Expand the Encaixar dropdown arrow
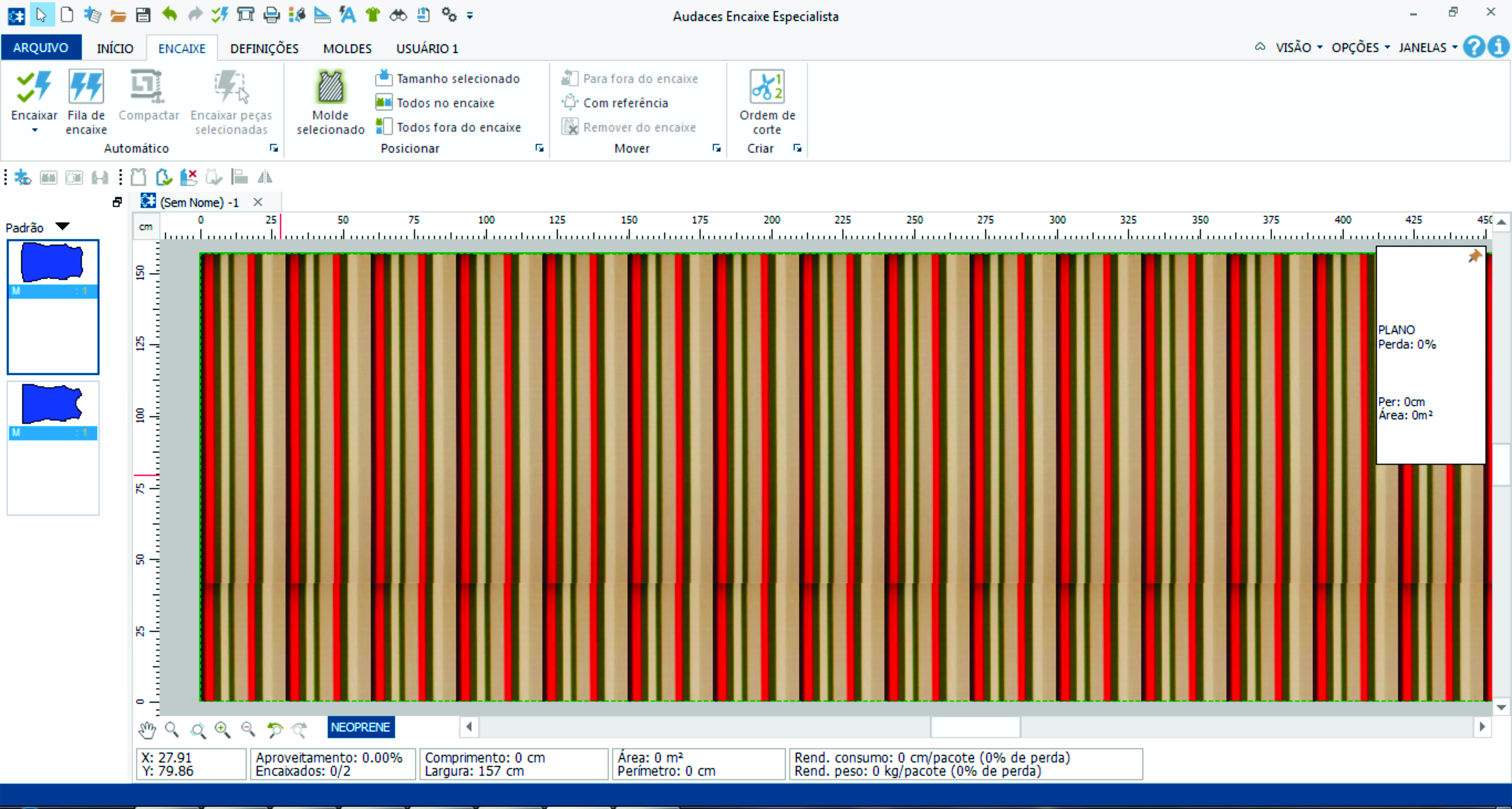The height and width of the screenshot is (809, 1512). (35, 130)
